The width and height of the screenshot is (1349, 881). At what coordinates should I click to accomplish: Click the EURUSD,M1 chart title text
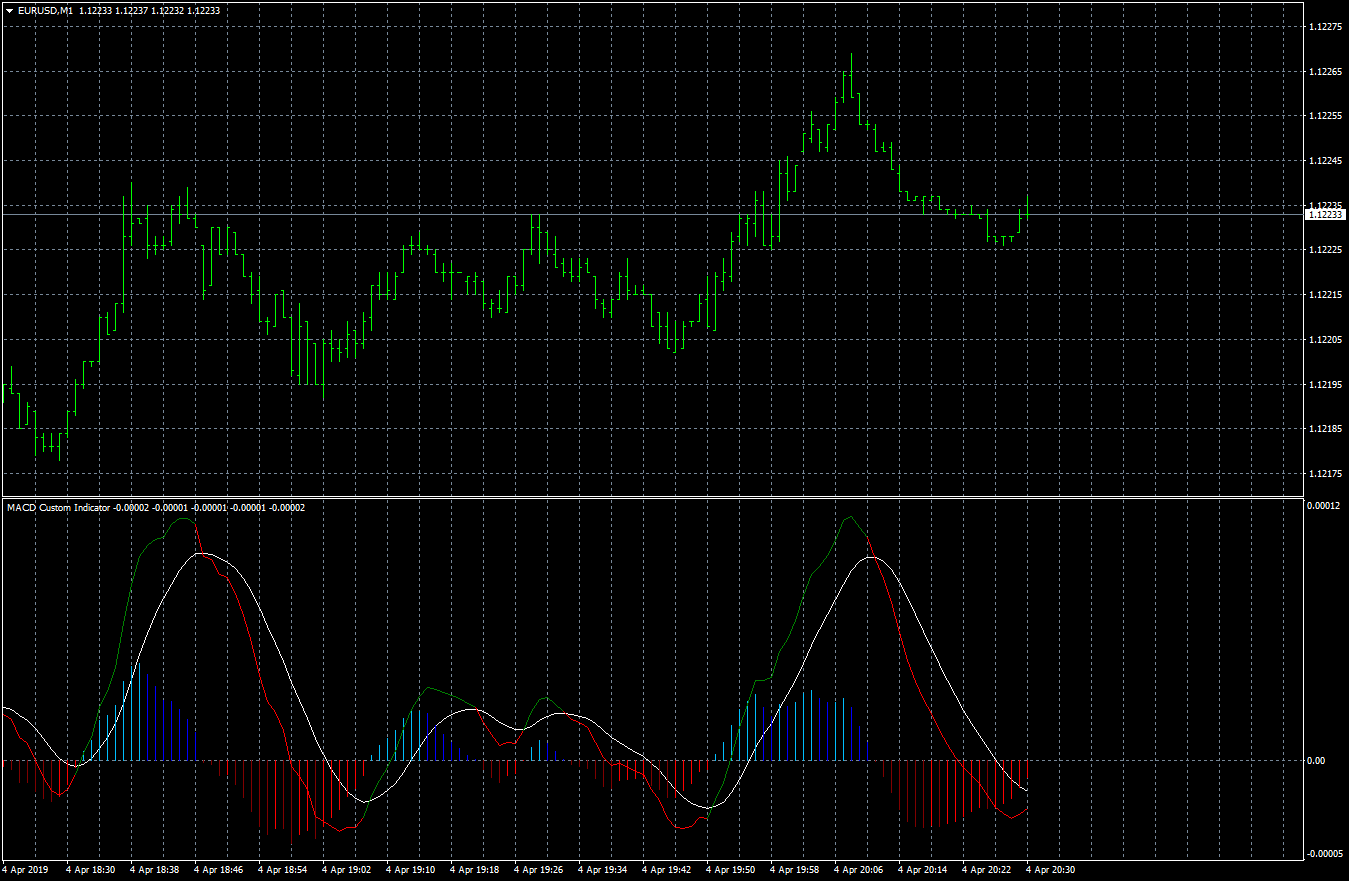click(x=44, y=9)
